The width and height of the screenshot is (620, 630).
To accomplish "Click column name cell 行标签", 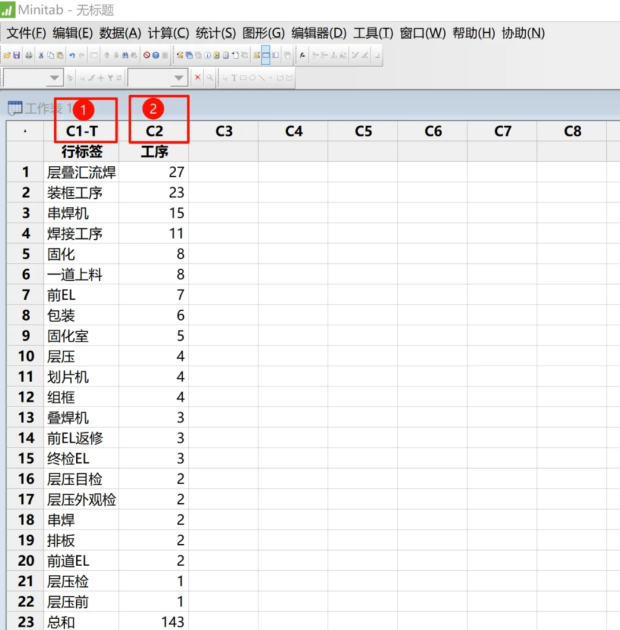I will tap(82, 151).
